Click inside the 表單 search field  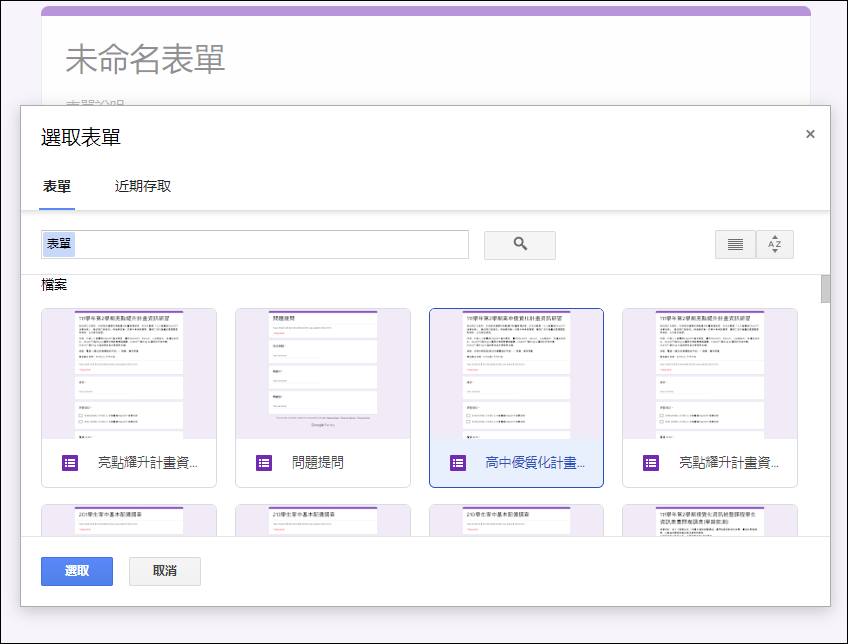[x=250, y=244]
